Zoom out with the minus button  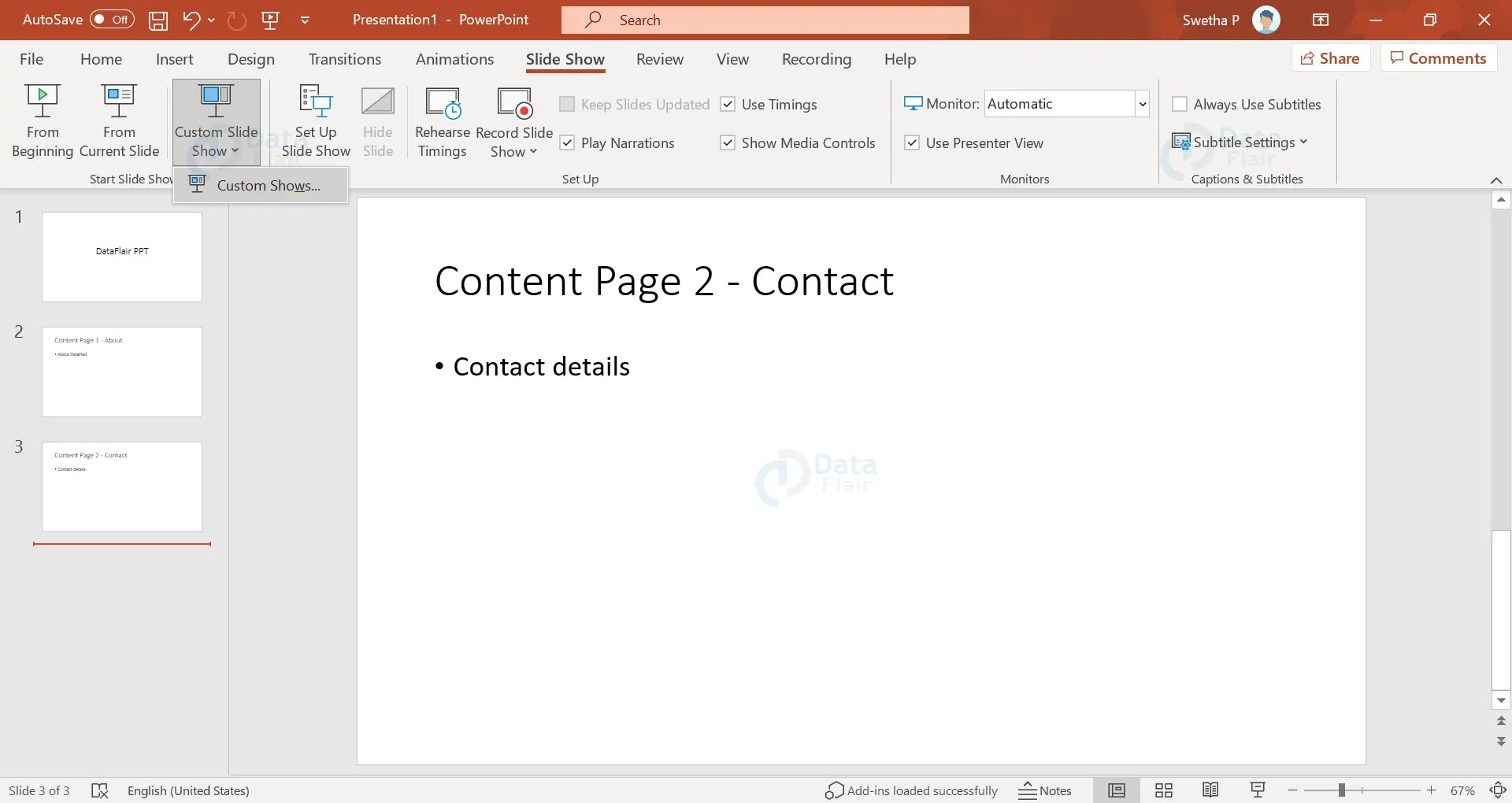tap(1293, 790)
